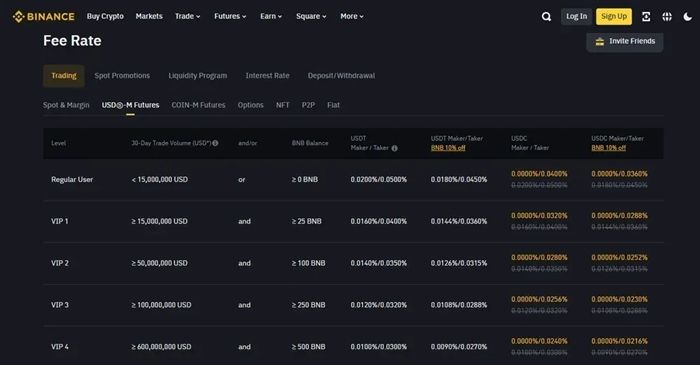Click the ≥ 250 BNB balance cell

click(x=308, y=305)
